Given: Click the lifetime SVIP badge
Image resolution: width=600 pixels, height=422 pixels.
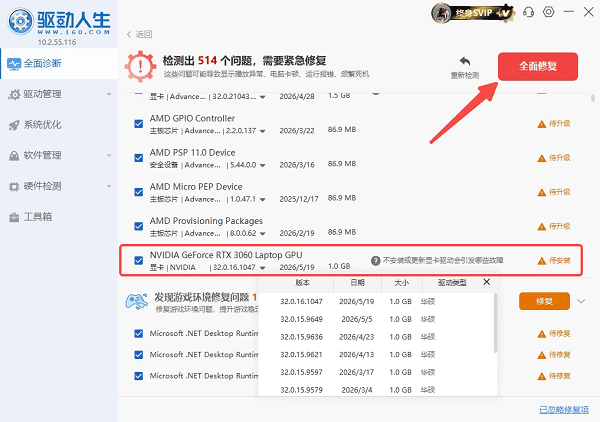Looking at the screenshot, I should click(x=473, y=13).
